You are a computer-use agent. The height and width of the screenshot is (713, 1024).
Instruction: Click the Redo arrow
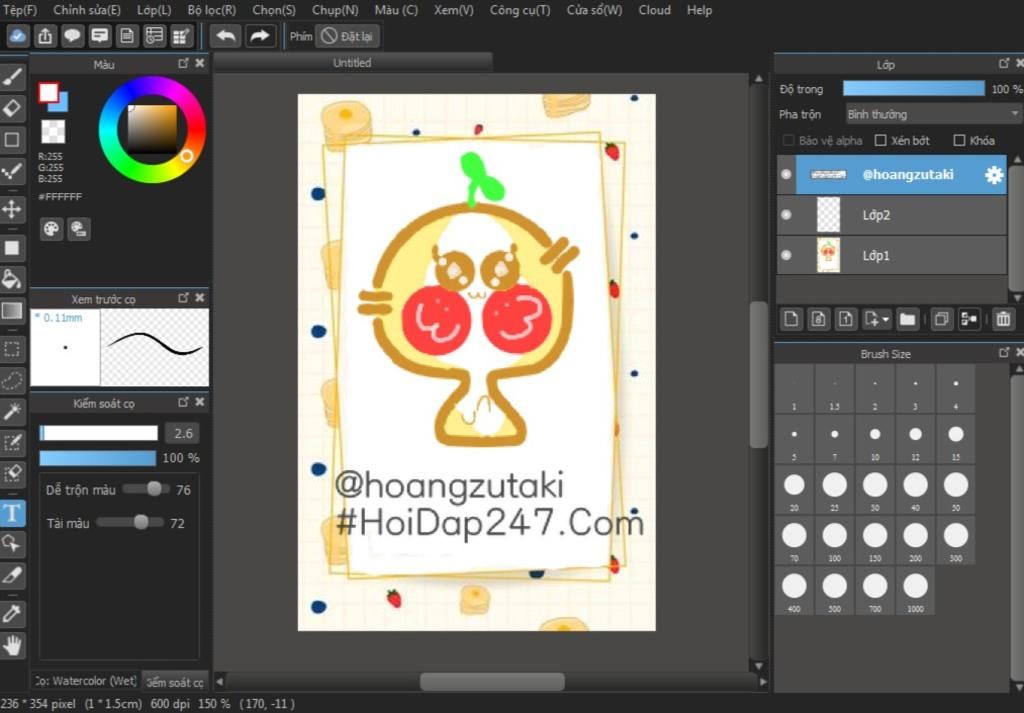pyautogui.click(x=260, y=36)
